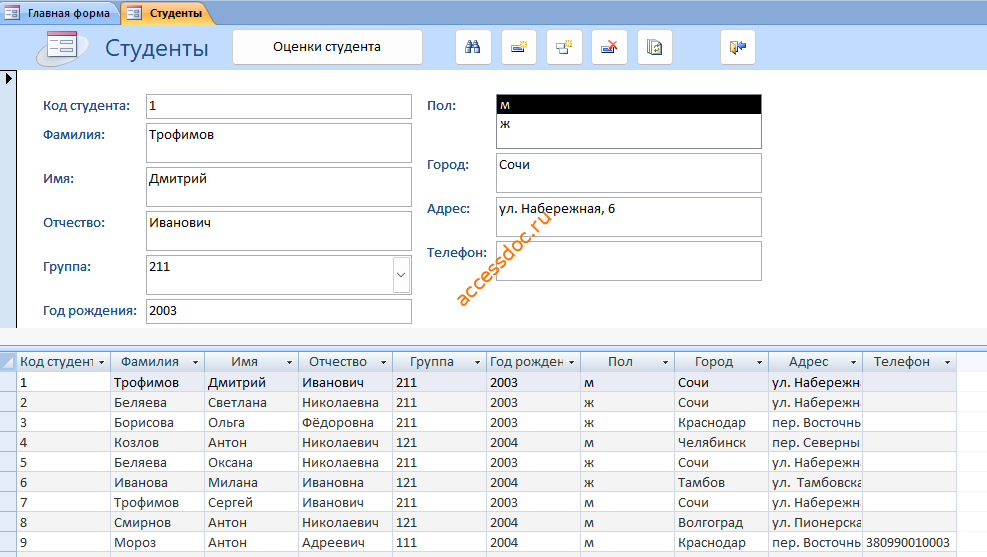Click the Год рождения field showing 2003
Image resolution: width=987 pixels, height=557 pixels.
[x=279, y=312]
